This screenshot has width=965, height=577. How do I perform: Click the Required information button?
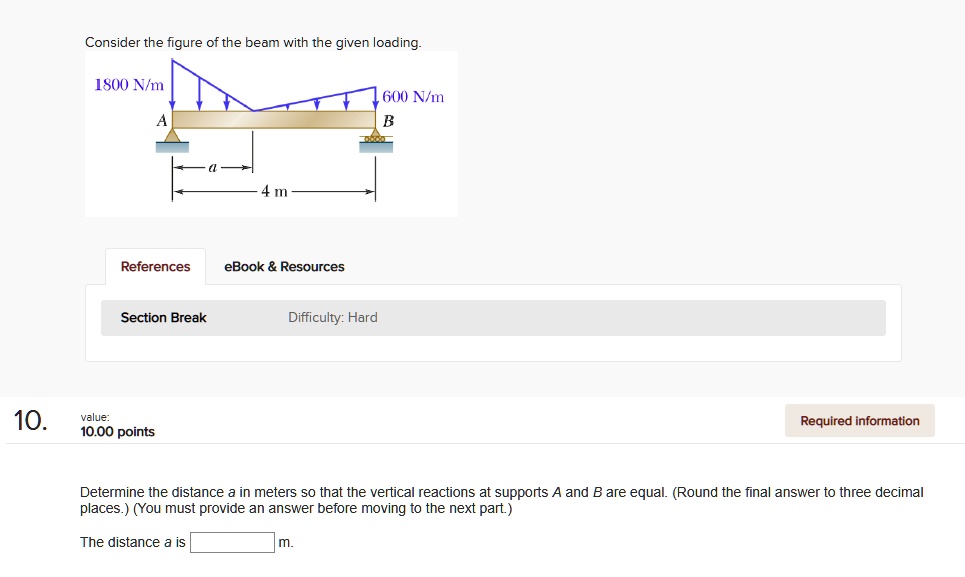pos(859,420)
